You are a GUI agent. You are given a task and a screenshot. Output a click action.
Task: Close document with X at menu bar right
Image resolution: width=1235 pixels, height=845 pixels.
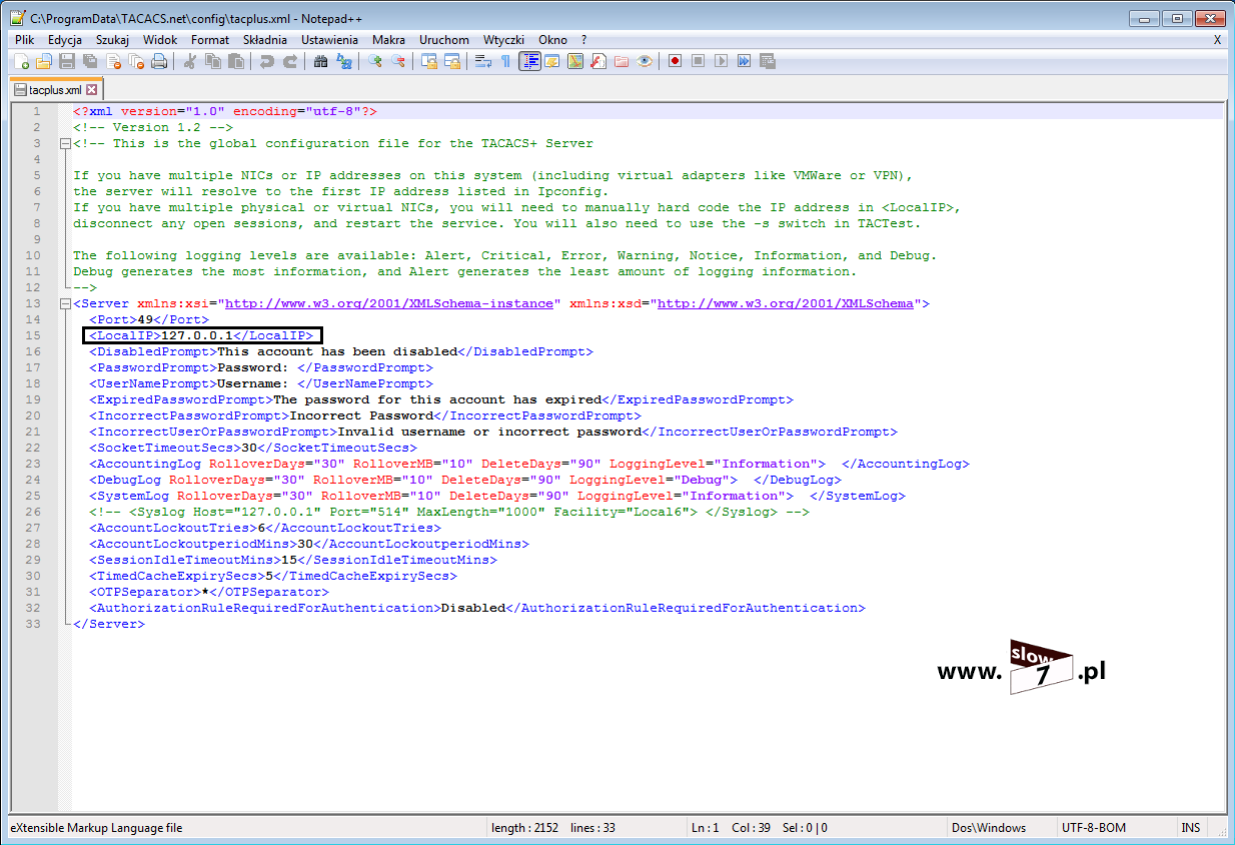(x=1217, y=40)
